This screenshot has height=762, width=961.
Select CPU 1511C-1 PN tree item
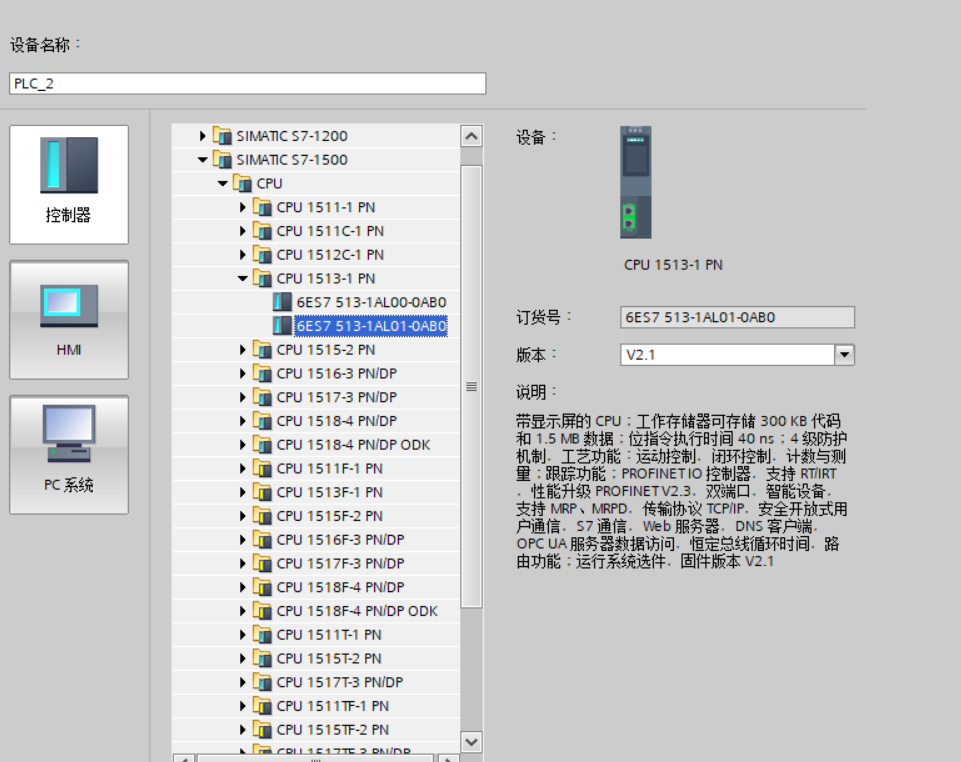coord(330,231)
